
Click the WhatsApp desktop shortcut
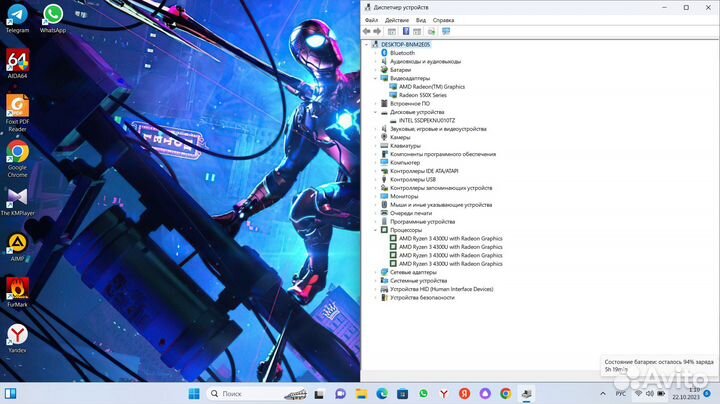pos(53,18)
